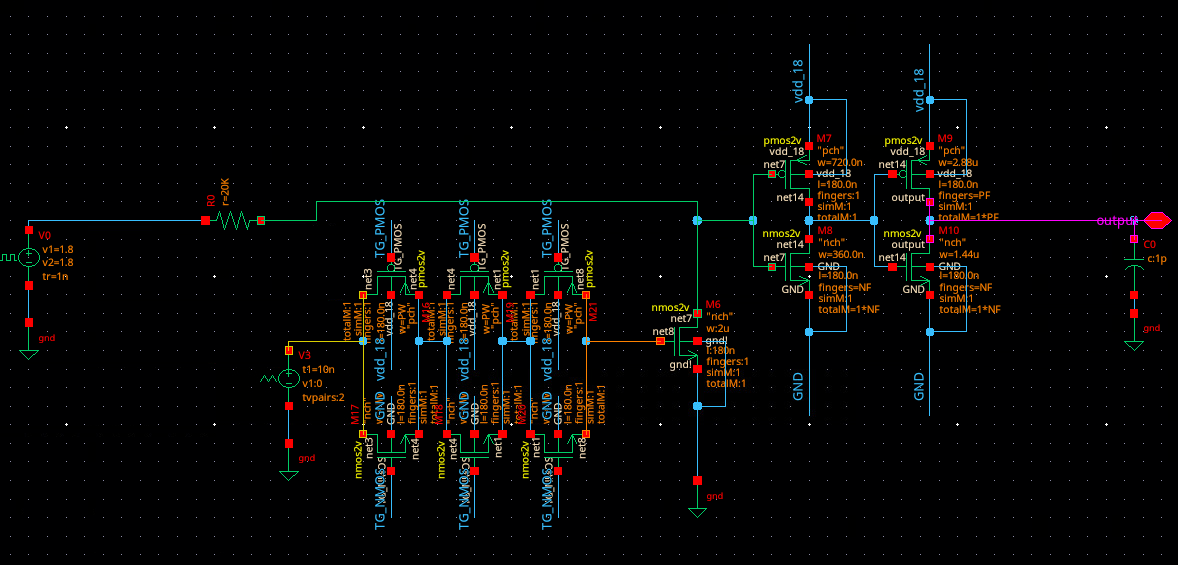Click the w=2.88u width label of M9
Viewport: 1178px width, 565px height.
click(x=958, y=162)
